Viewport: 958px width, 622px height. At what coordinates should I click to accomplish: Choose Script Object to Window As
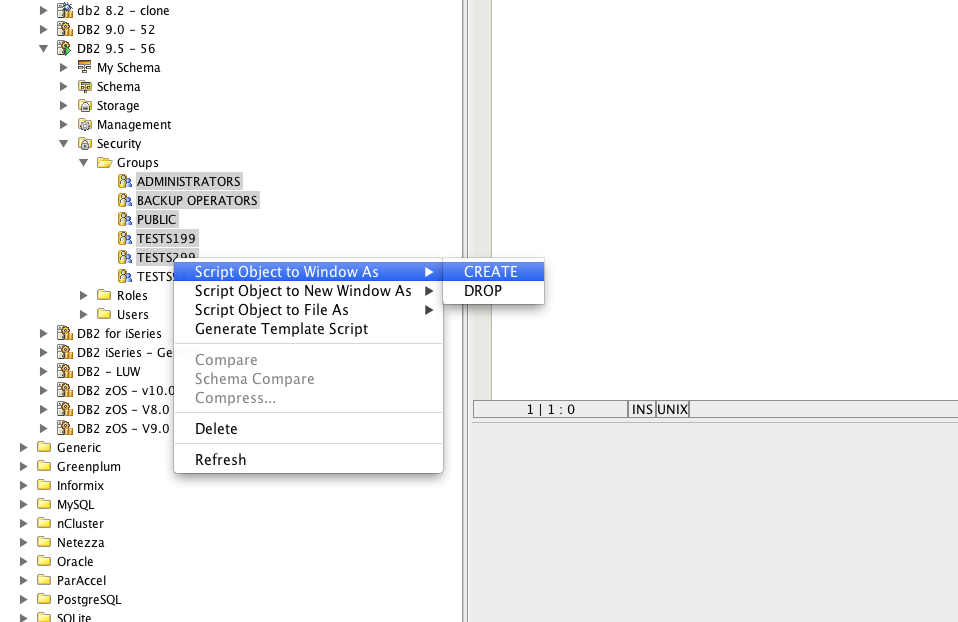pos(309,272)
